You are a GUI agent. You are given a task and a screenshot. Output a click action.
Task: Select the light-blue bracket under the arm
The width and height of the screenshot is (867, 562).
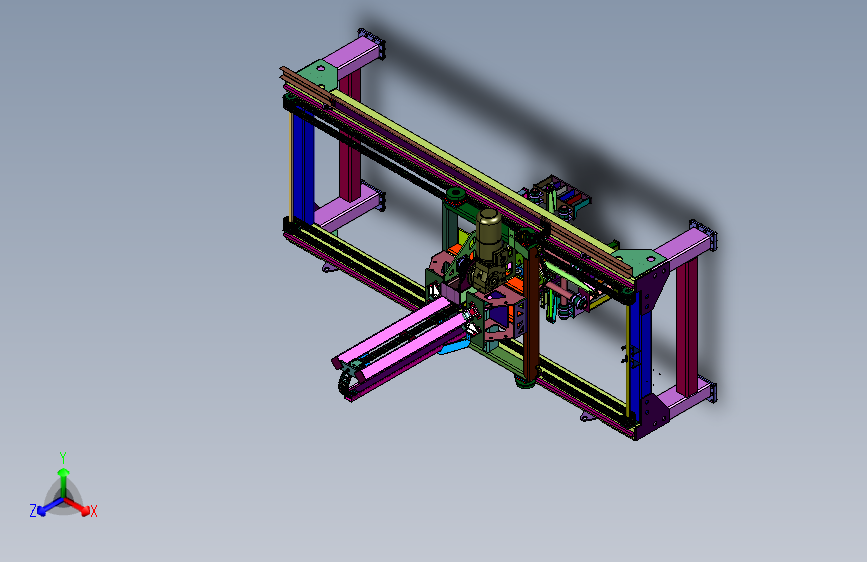[x=455, y=347]
